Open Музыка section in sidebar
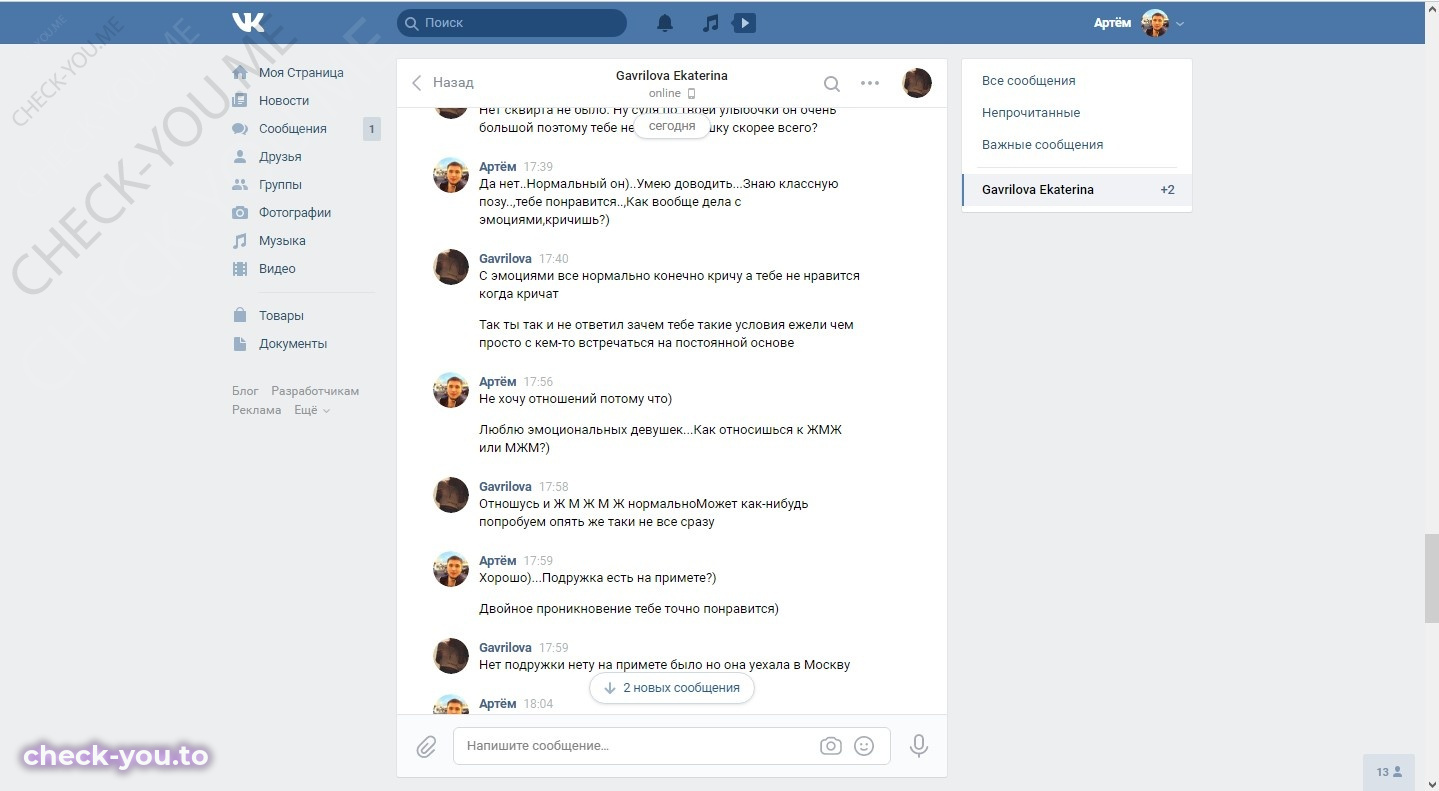The image size is (1439, 791). tap(282, 241)
